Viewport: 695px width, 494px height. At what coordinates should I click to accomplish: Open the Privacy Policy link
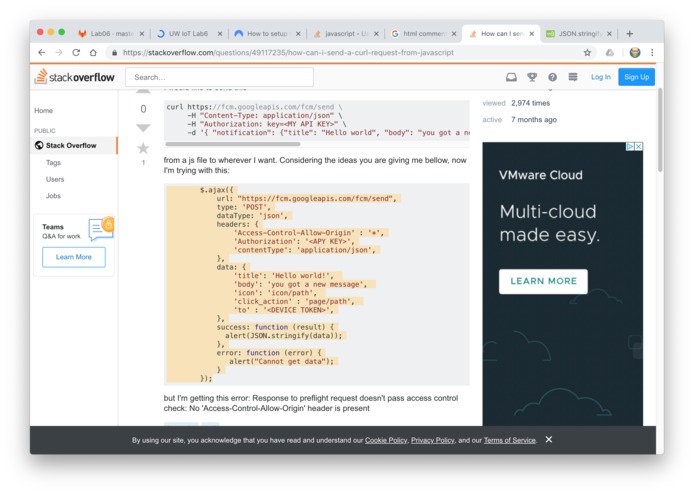[433, 440]
